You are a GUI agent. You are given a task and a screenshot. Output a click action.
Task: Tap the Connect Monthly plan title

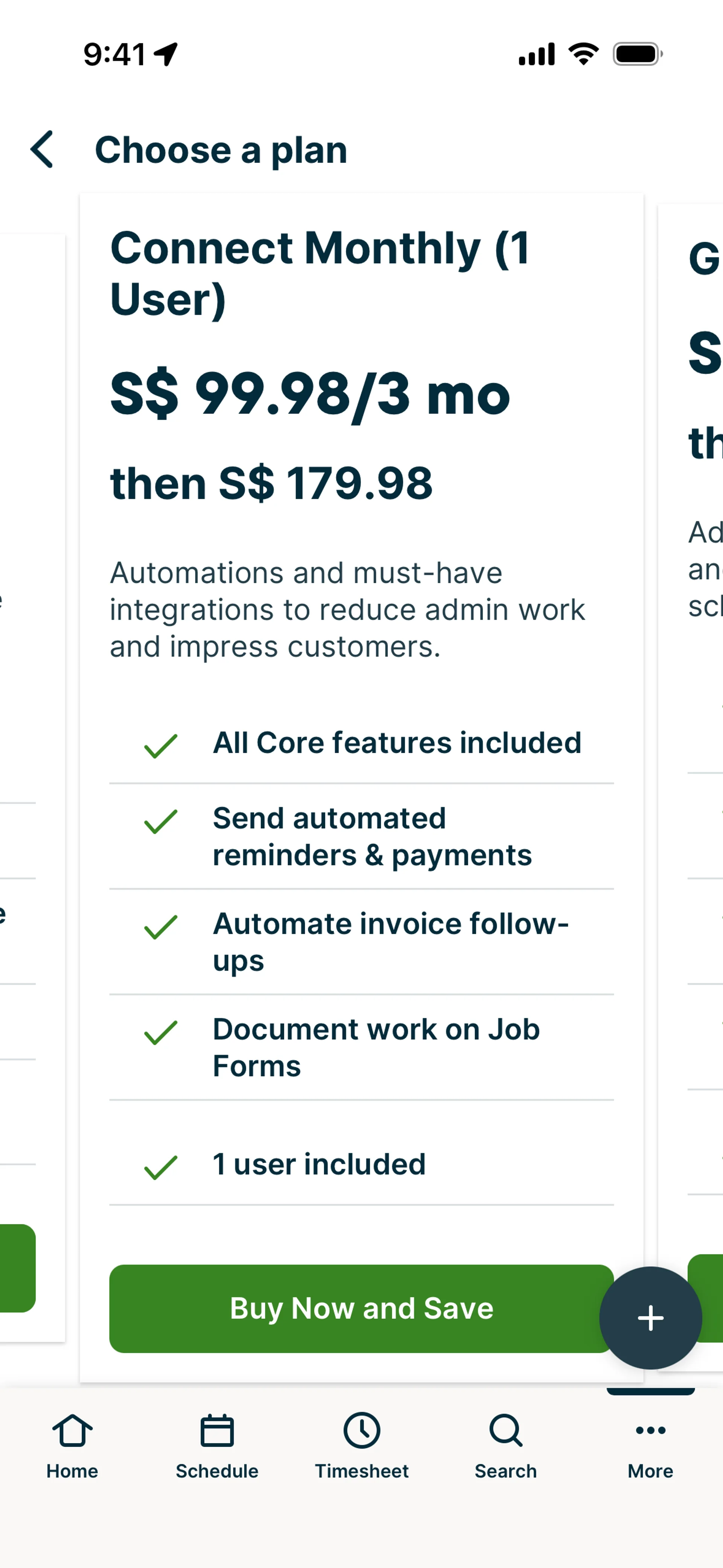(x=319, y=273)
